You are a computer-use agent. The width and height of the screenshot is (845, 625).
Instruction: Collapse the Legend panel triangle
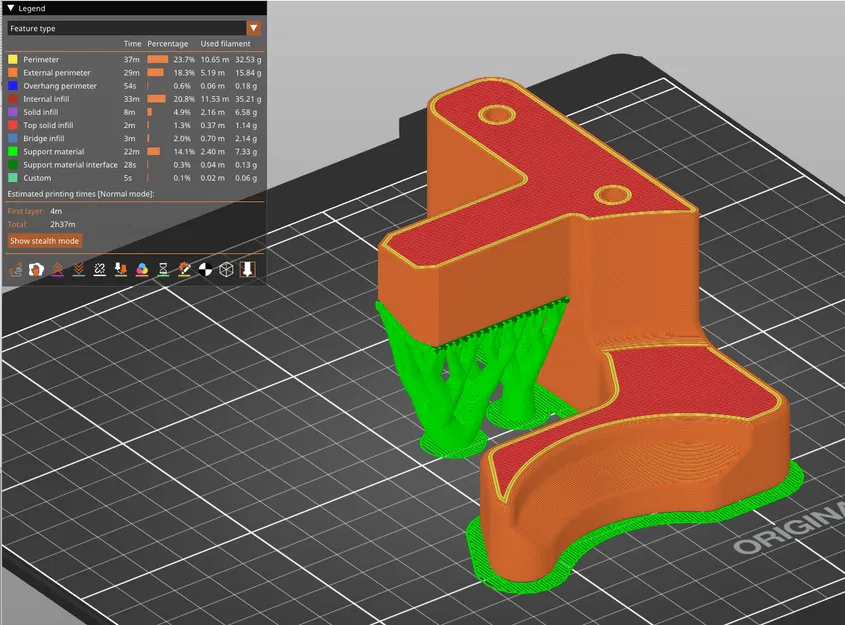click(x=11, y=8)
